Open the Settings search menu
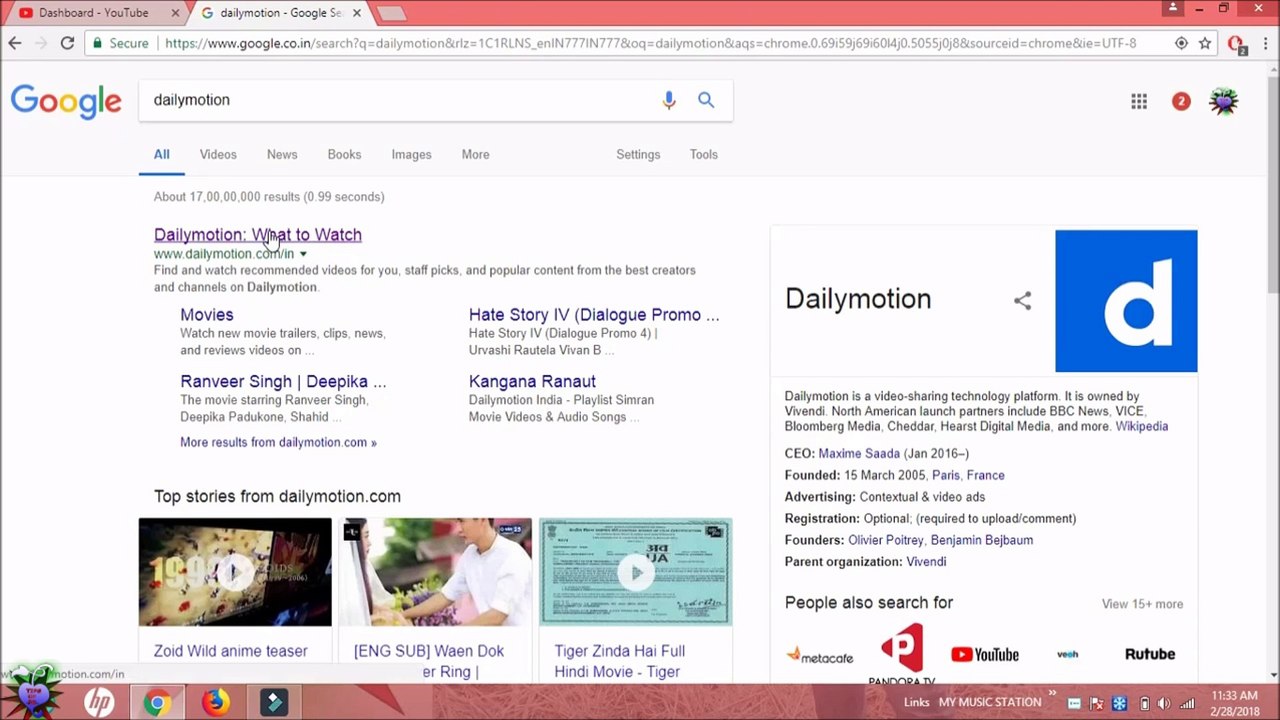The image size is (1280, 720). (638, 154)
